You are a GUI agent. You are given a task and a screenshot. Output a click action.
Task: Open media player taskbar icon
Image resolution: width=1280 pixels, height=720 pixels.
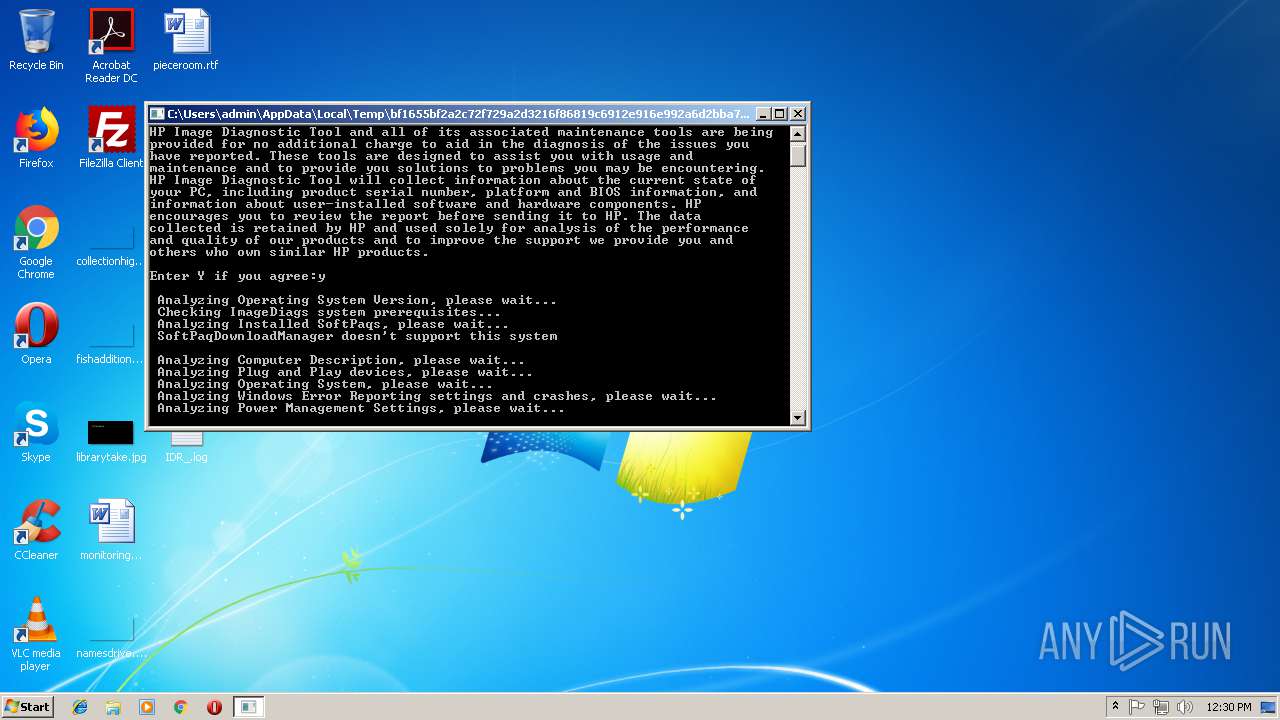pyautogui.click(x=147, y=707)
